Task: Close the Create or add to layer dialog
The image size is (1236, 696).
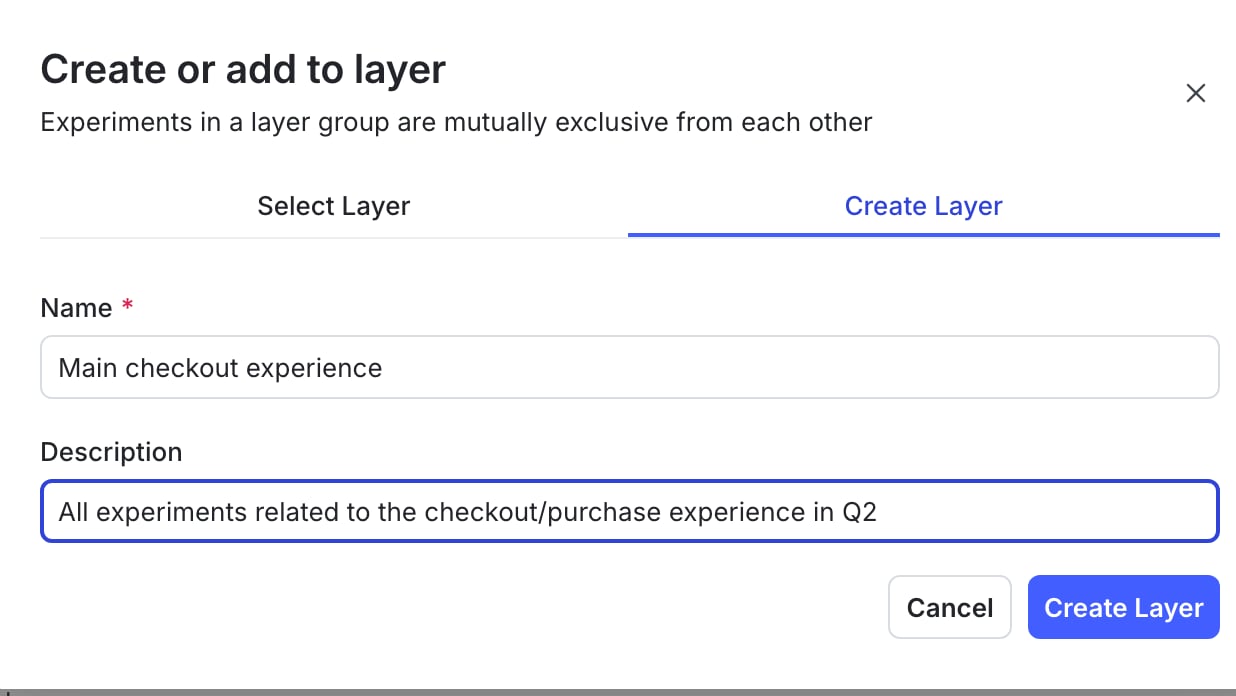Action: pos(1195,93)
